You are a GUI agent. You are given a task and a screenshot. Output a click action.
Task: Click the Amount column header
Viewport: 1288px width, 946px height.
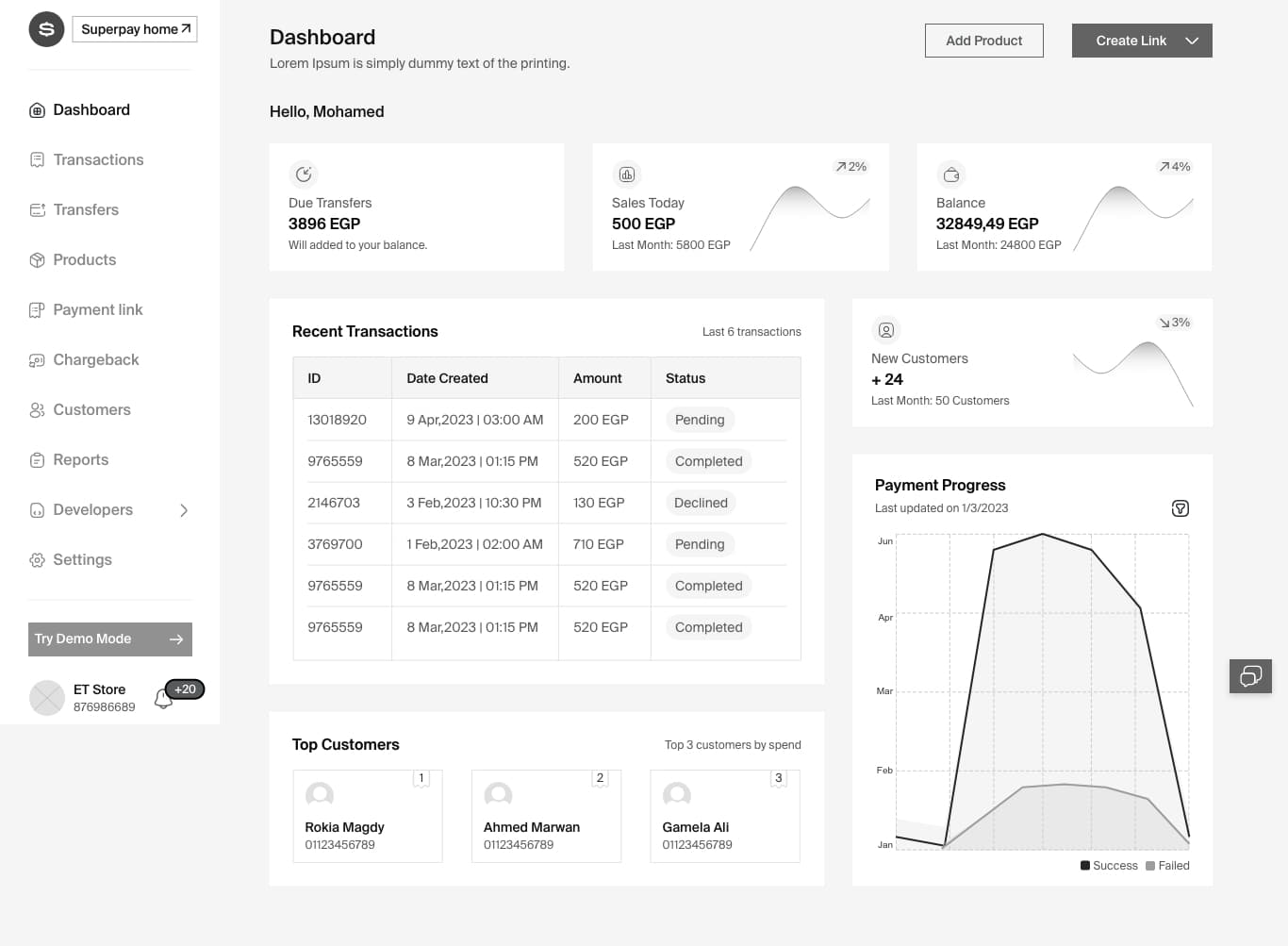pyautogui.click(x=604, y=378)
